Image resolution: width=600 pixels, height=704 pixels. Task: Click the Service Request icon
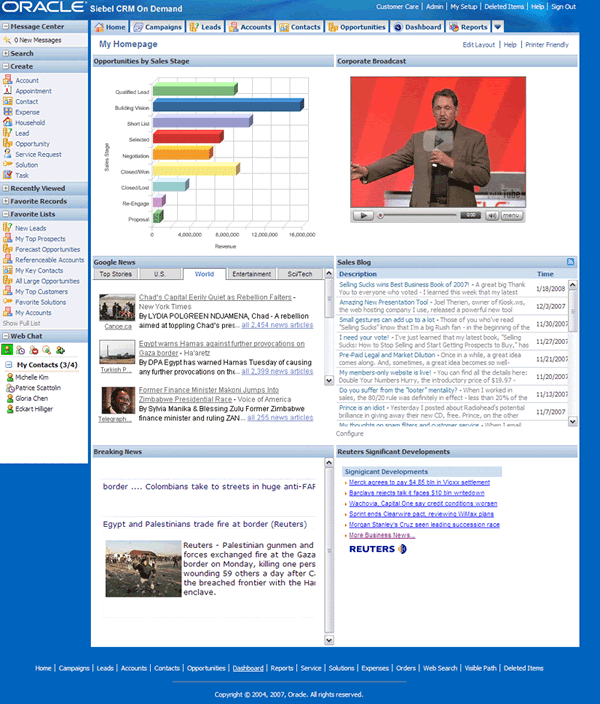(x=8, y=154)
